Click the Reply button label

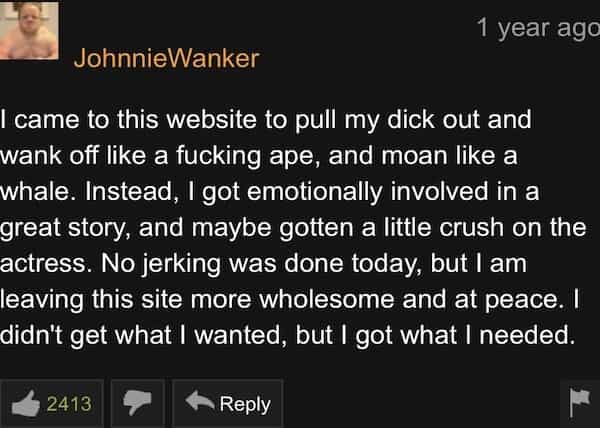pyautogui.click(x=245, y=405)
